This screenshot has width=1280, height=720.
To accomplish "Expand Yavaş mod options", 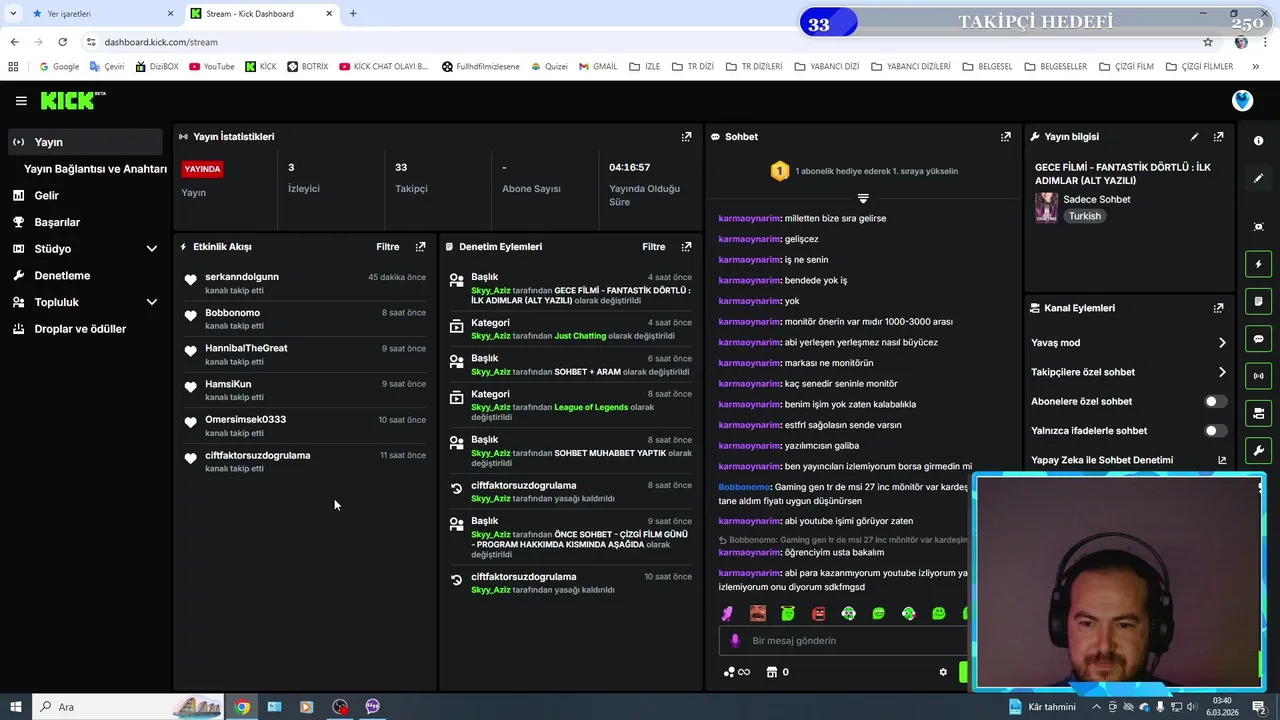I will click(1222, 343).
